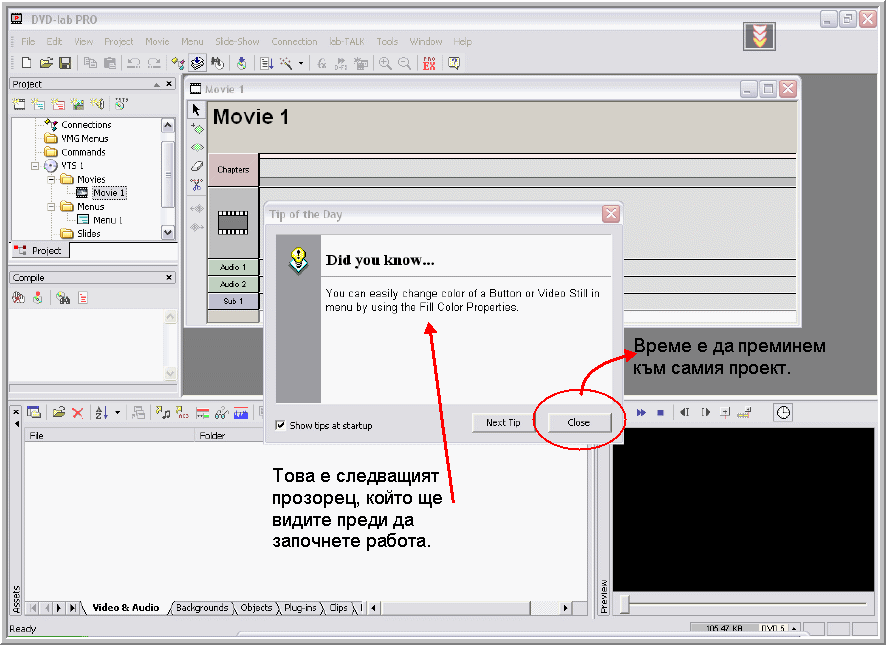This screenshot has height=645, width=886.
Task: Click the Sub 1 track label
Action: pos(233,301)
